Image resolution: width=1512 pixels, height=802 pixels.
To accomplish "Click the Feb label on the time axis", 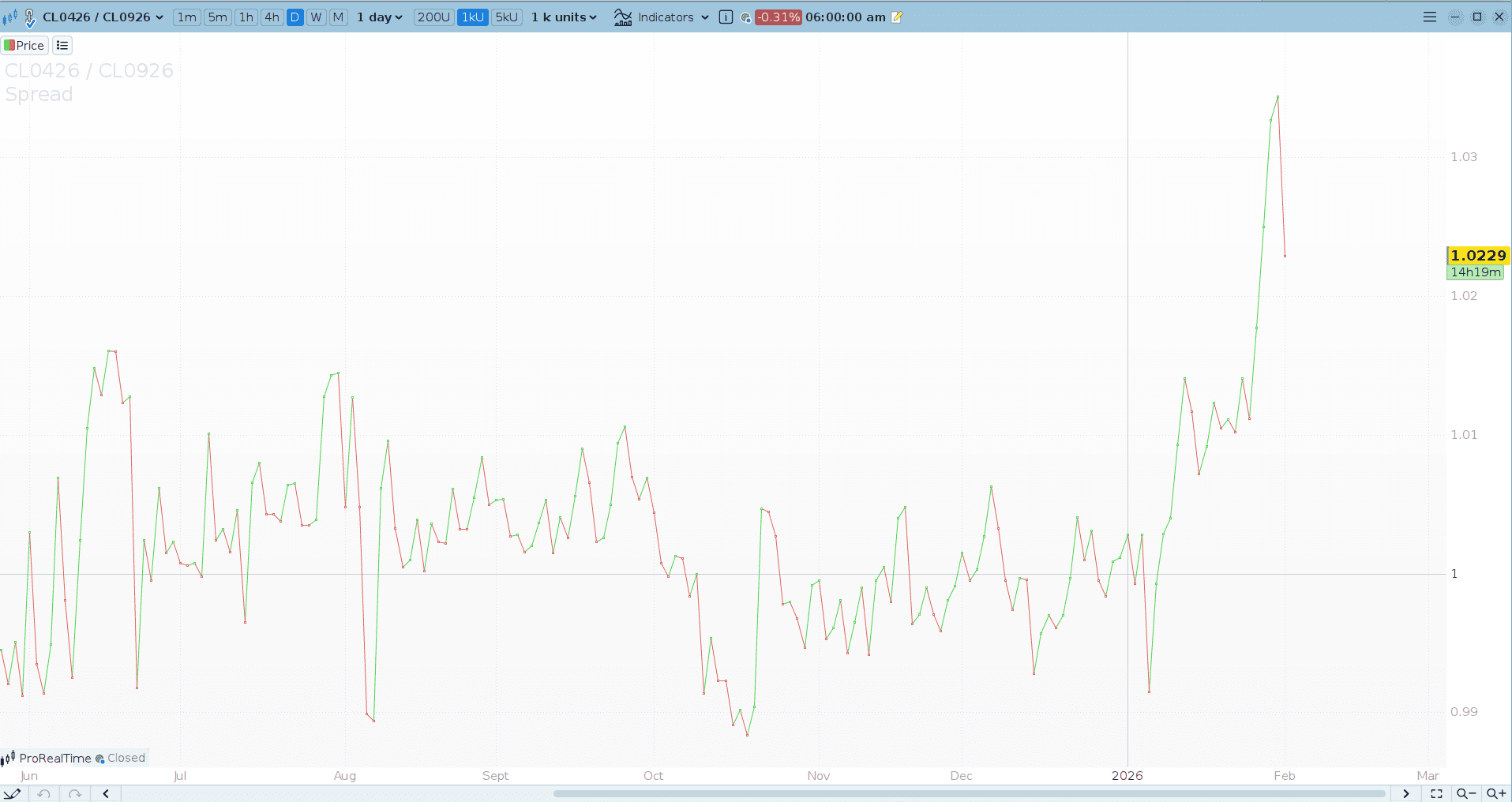I will 1285,776.
